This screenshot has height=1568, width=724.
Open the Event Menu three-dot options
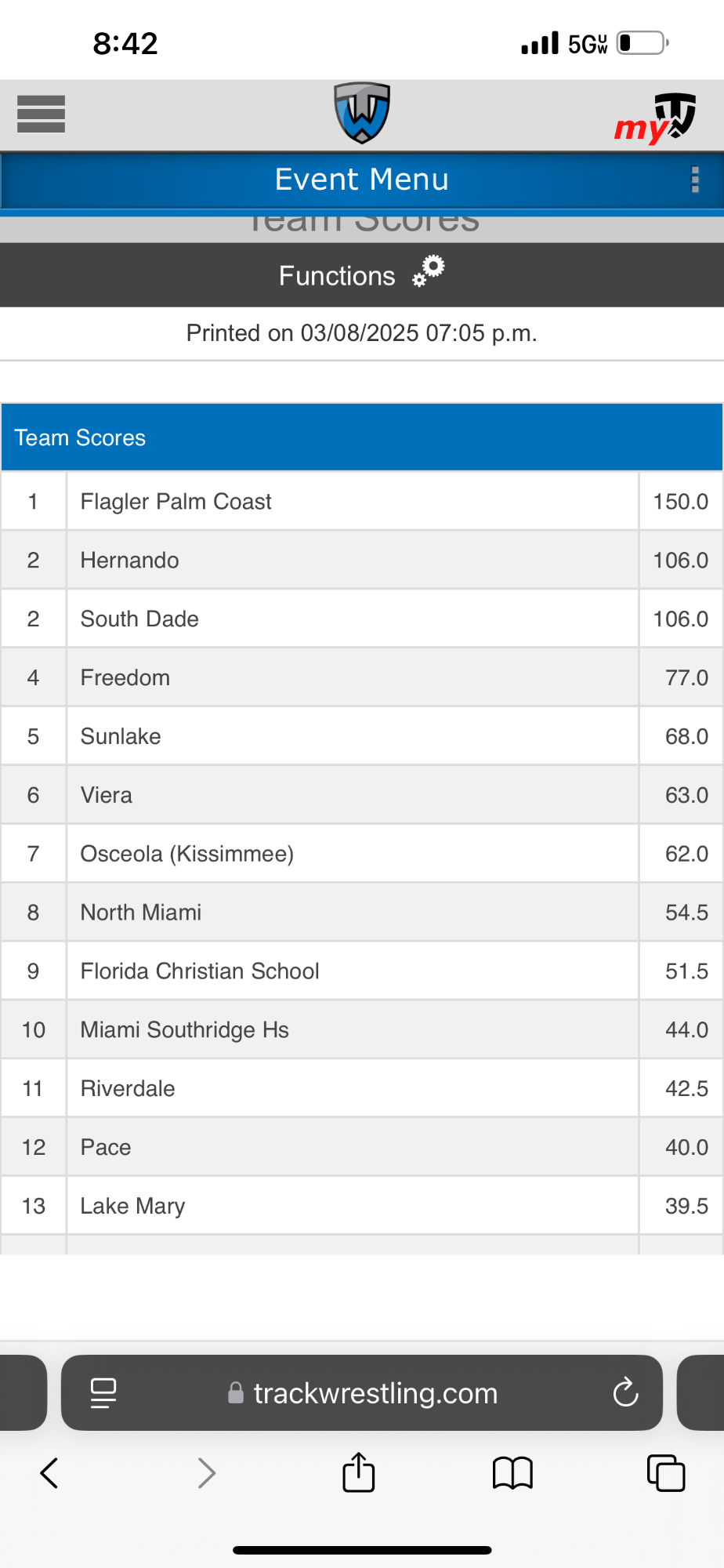(694, 180)
